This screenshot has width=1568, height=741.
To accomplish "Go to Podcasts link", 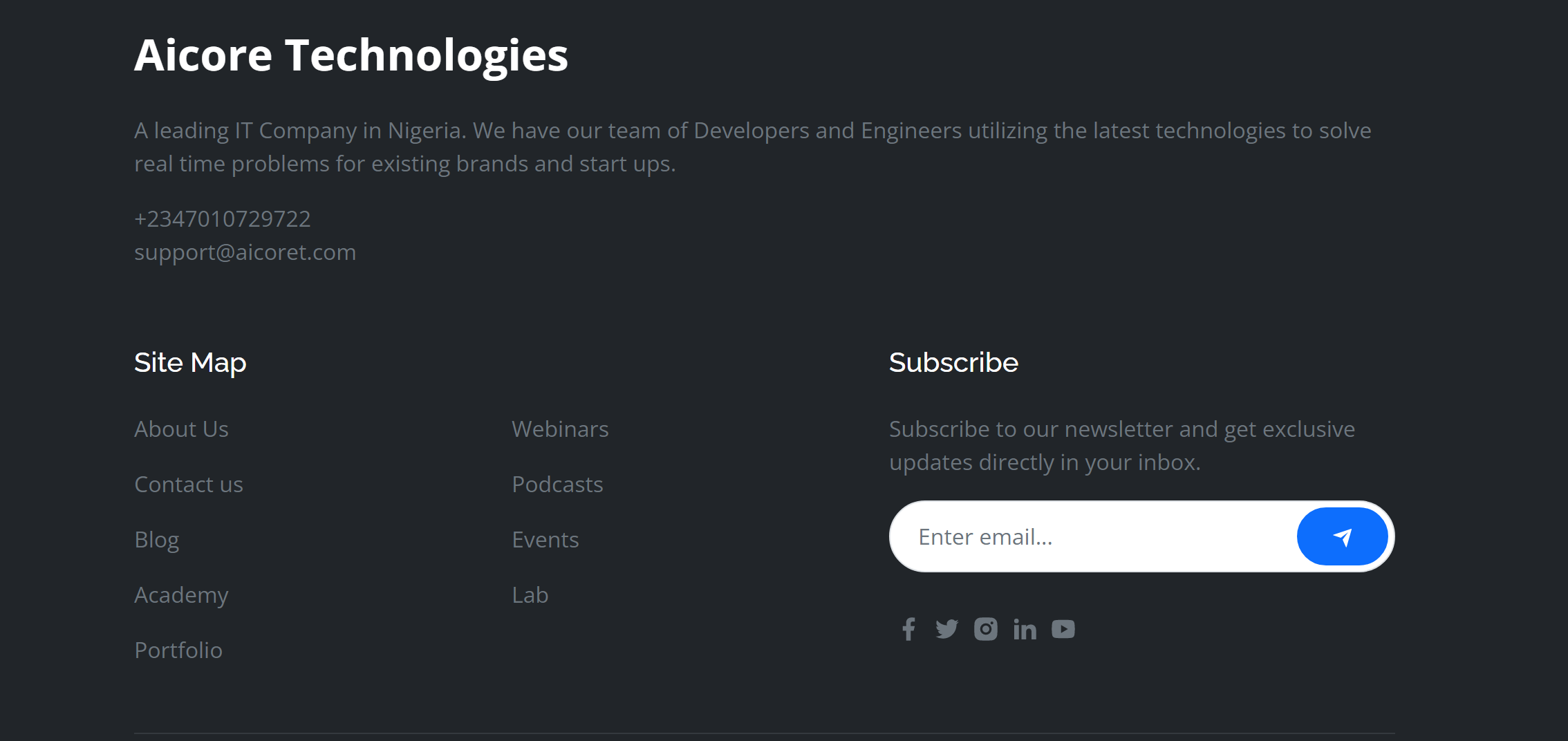I will pos(557,485).
